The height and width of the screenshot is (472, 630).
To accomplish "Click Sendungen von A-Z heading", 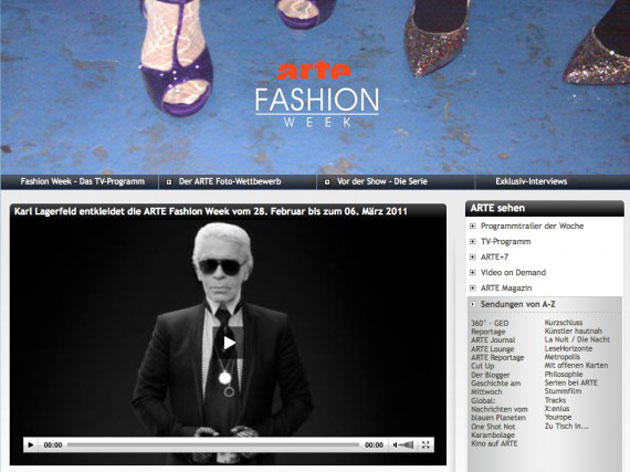I will (518, 304).
